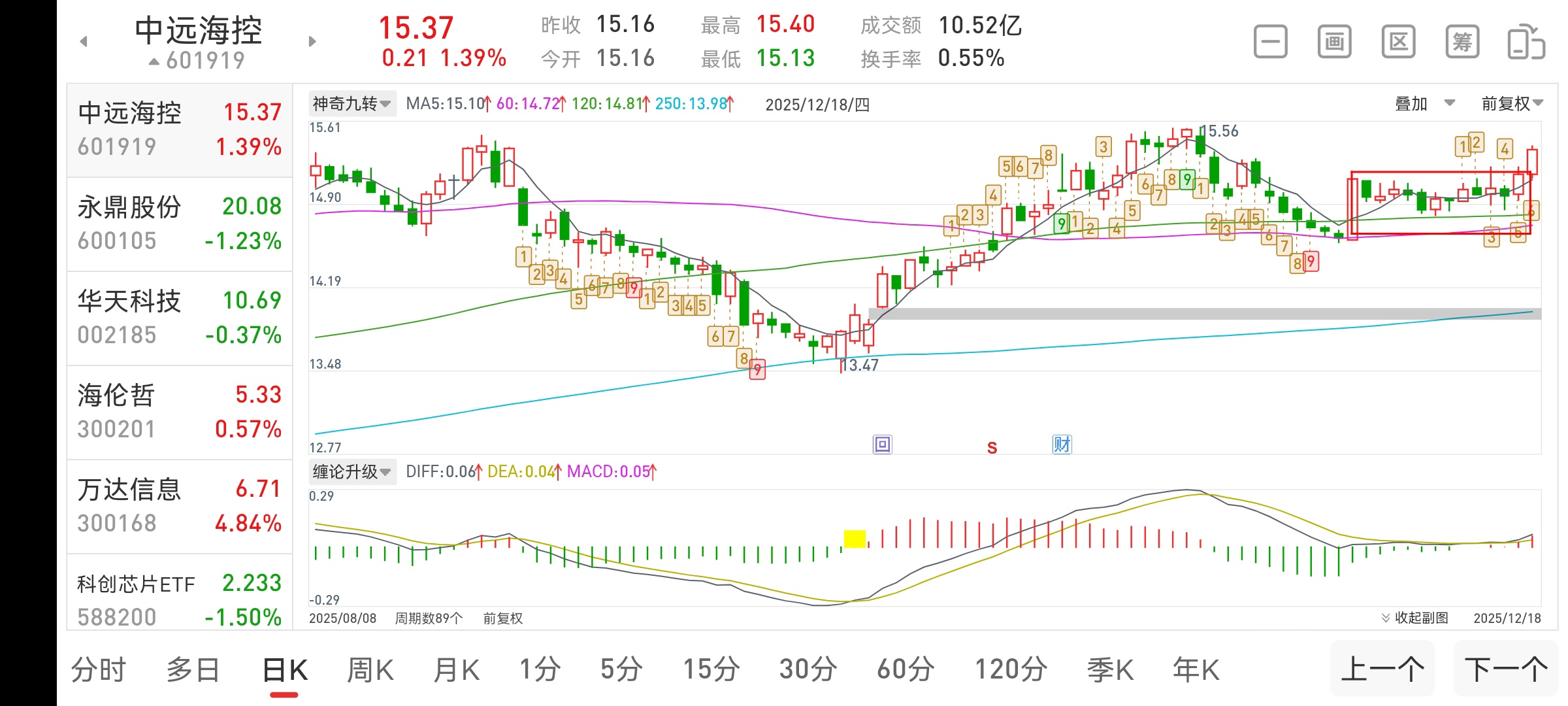The image size is (1568, 706).
Task: Open the 缠论升级 indicator dropdown
Action: click(x=351, y=471)
